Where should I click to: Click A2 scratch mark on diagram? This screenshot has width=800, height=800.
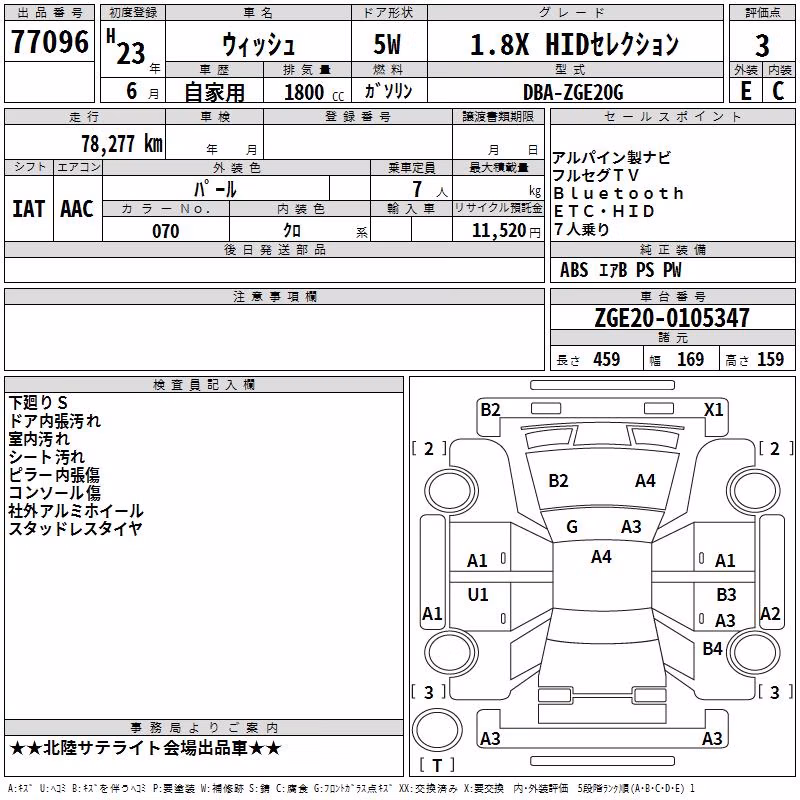coord(770,614)
